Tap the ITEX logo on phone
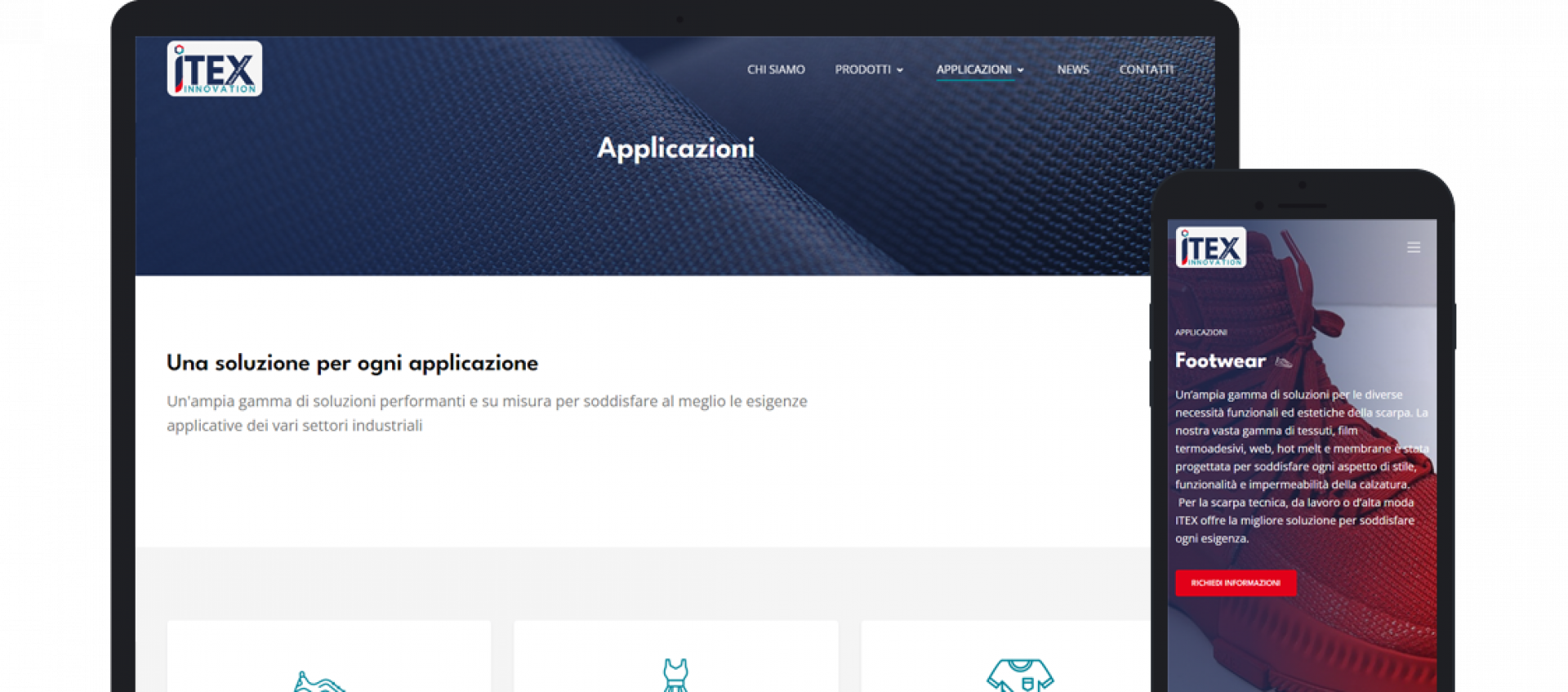This screenshot has width=1568, height=692. (1210, 248)
